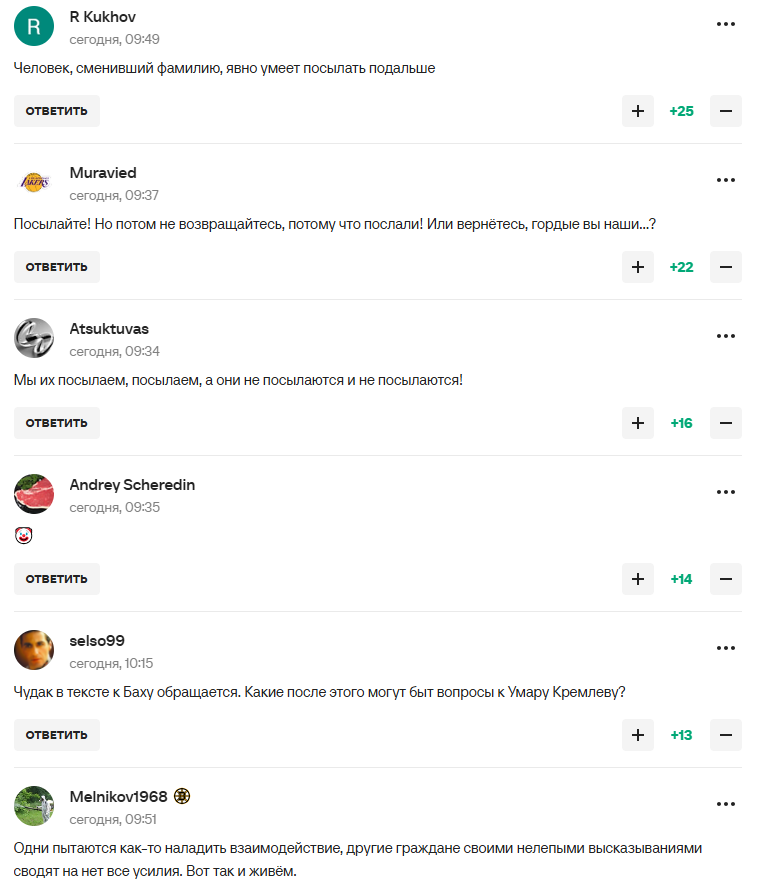
Task: Open three-dot menu for R Kukhov's comment
Action: click(726, 24)
